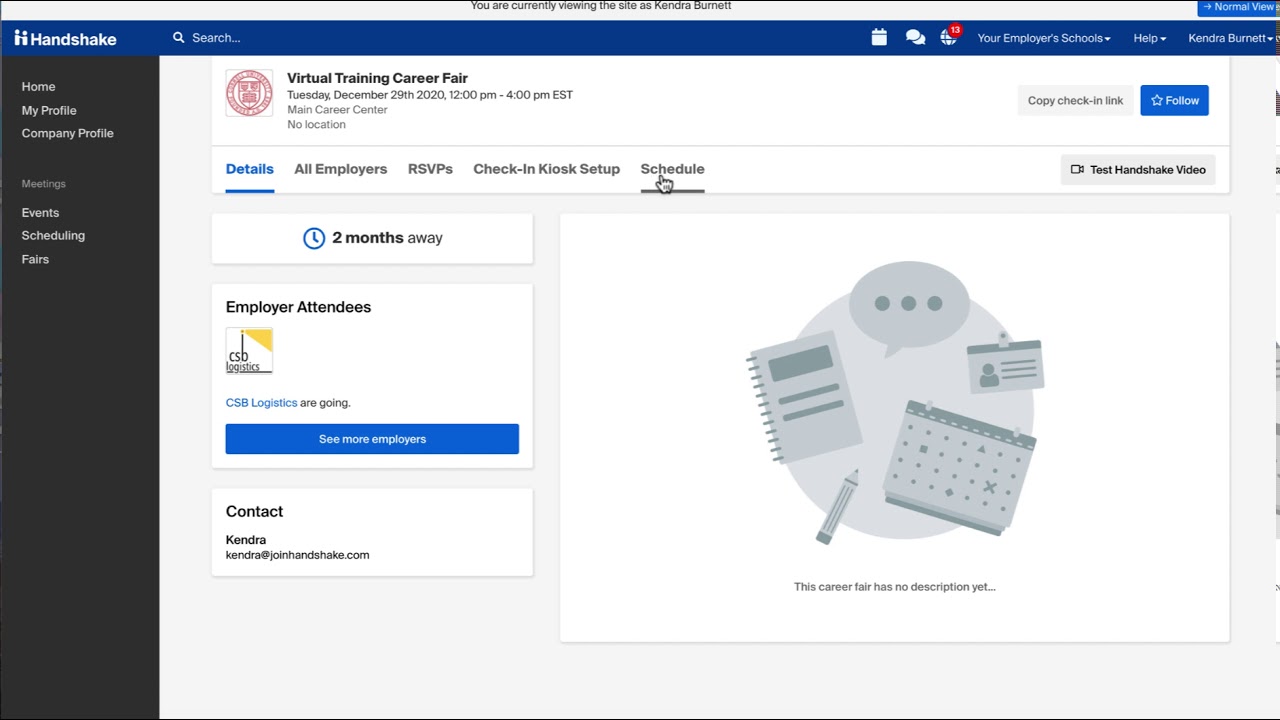Click the Virtual Training Career Fair title

(377, 78)
